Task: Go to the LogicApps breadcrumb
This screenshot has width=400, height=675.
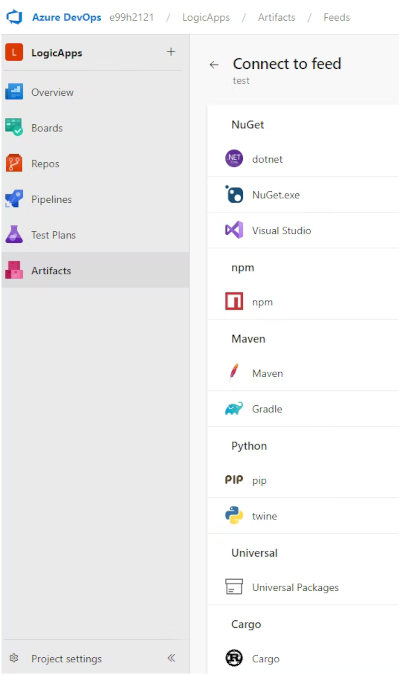Action: 206,17
